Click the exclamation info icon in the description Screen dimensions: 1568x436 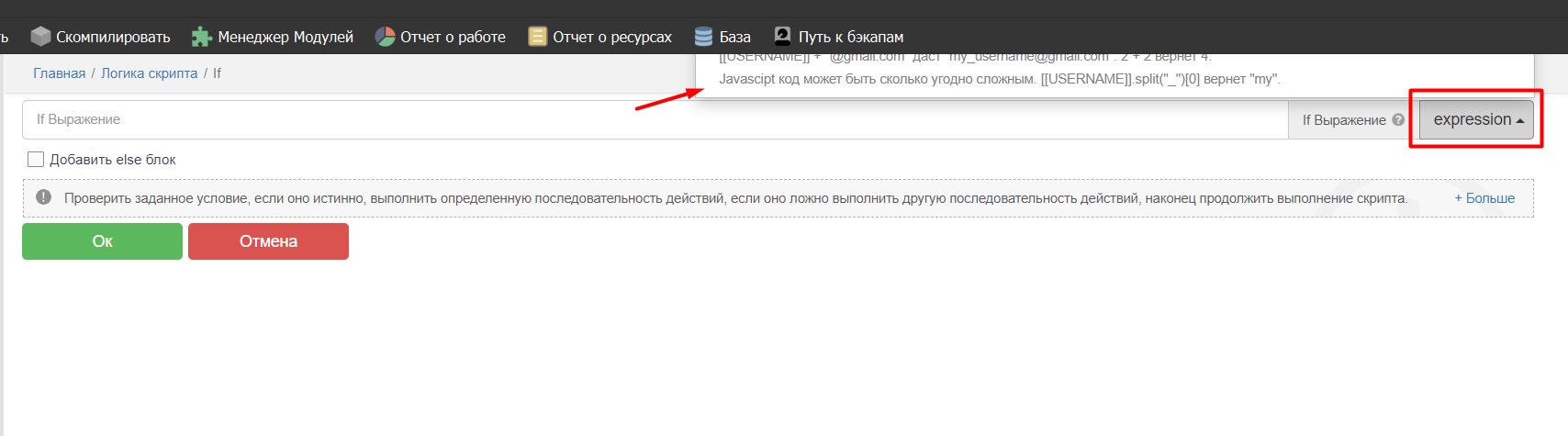tap(43, 197)
